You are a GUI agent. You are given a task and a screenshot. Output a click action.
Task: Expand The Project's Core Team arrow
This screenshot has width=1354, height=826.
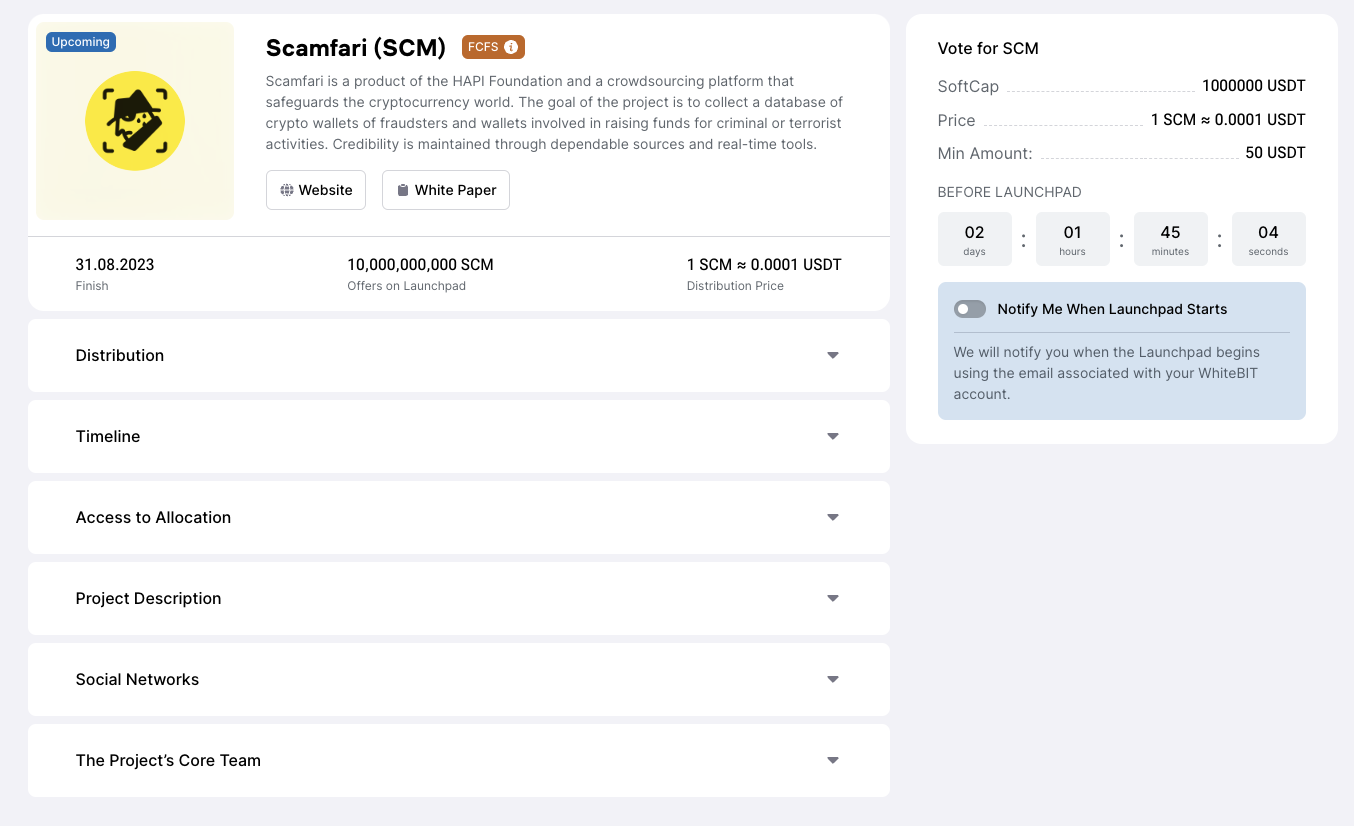(x=833, y=760)
